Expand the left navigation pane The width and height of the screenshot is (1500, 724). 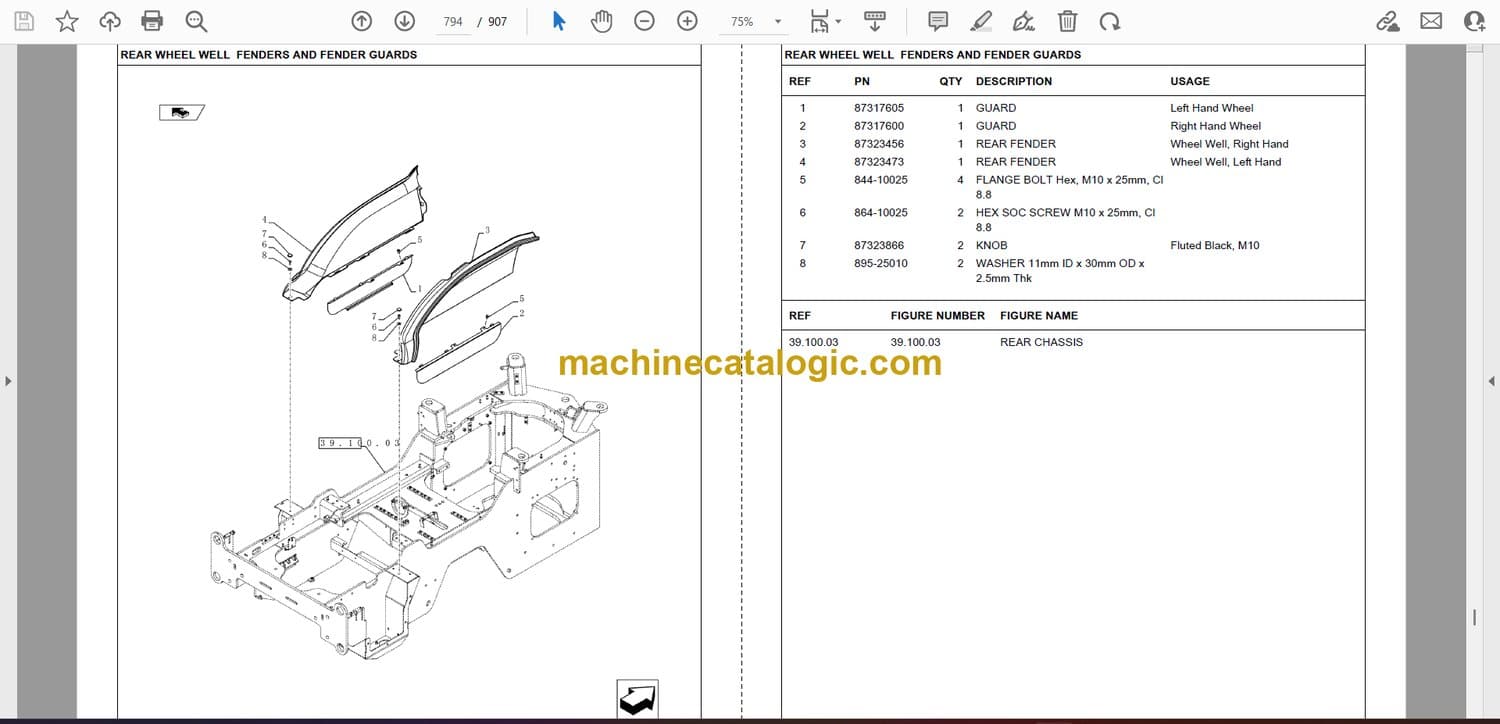[x=8, y=381]
